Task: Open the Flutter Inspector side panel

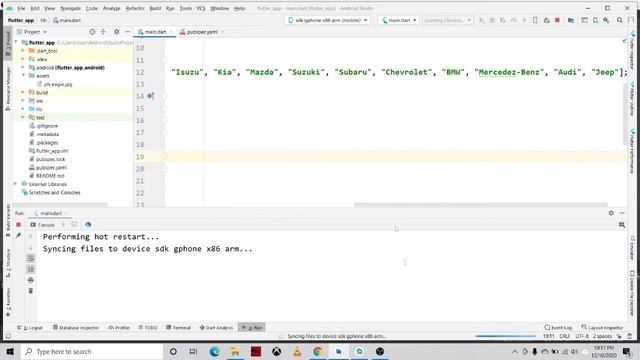Action: tap(632, 50)
